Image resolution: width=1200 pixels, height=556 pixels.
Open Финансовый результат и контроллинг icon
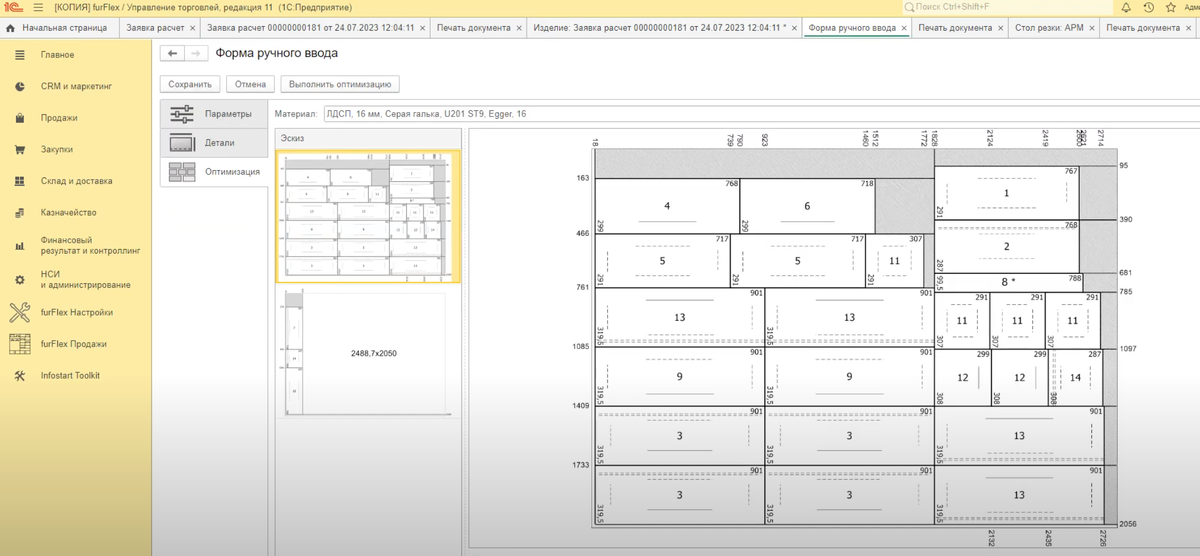(x=20, y=246)
